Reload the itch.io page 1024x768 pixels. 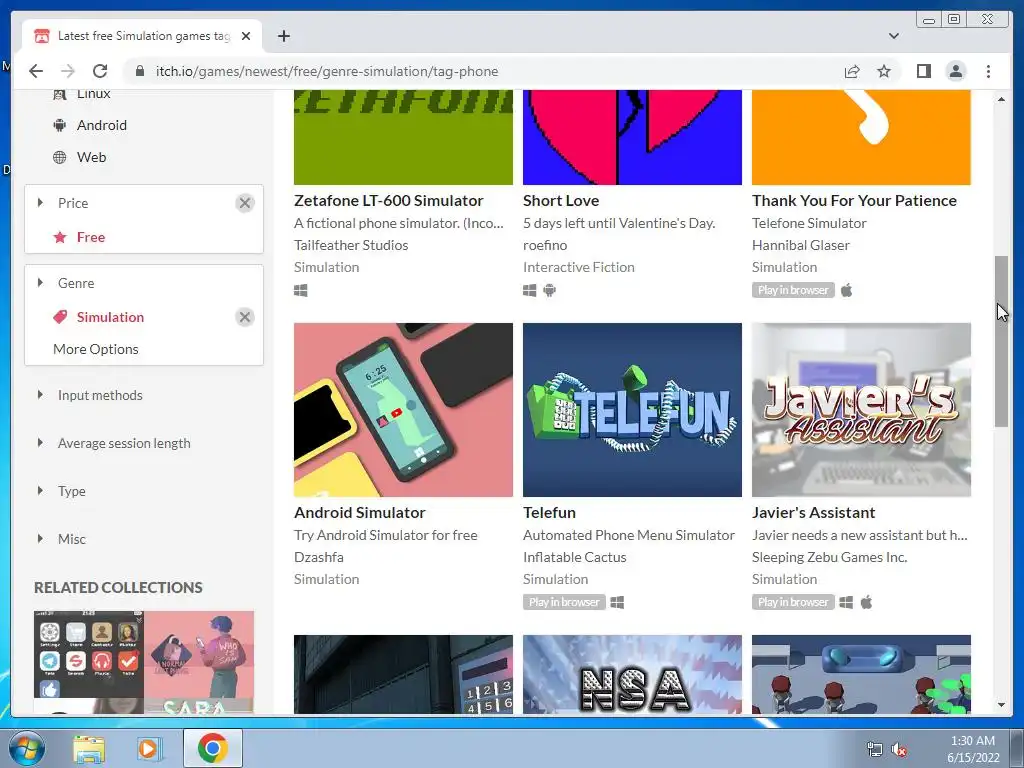[100, 71]
